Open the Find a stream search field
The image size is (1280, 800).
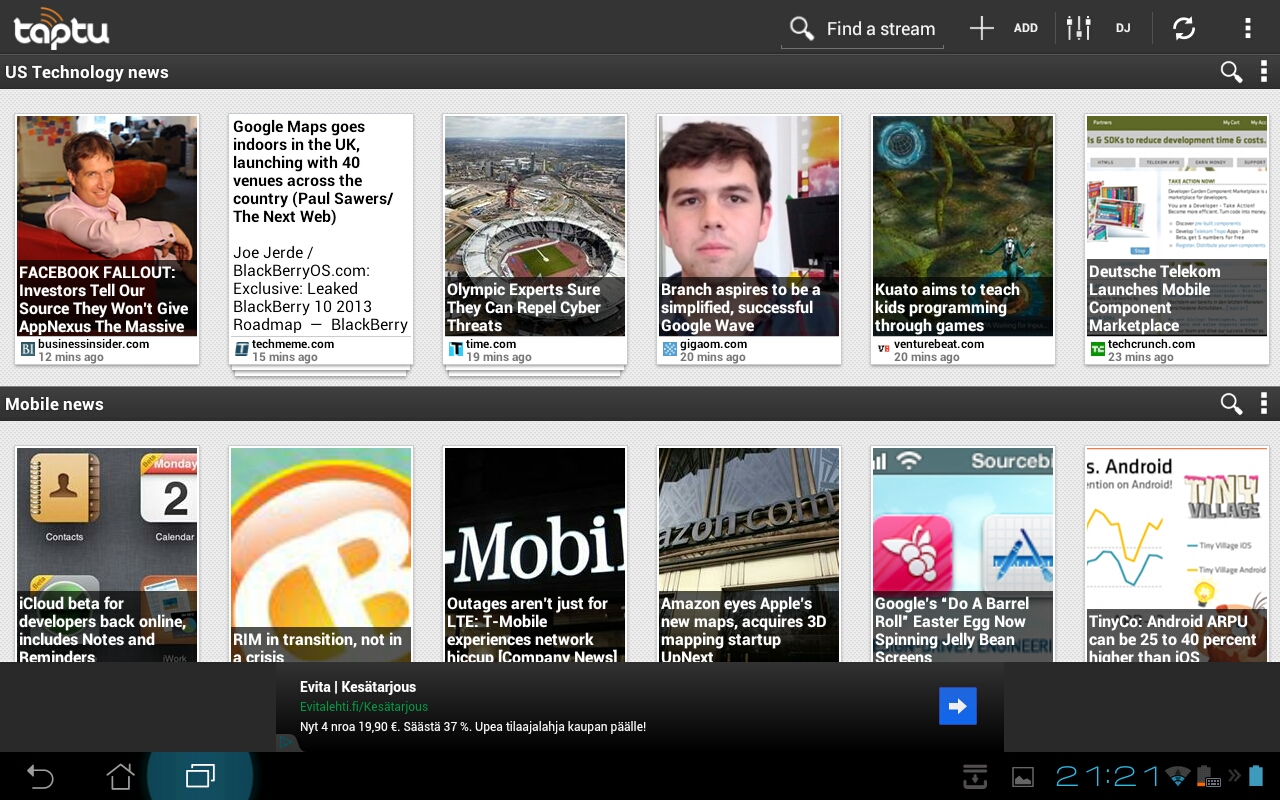tap(862, 29)
